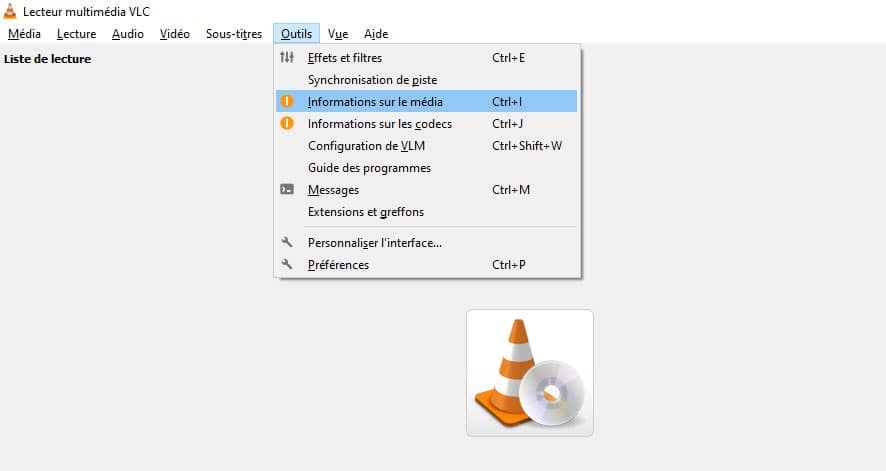Open Guide des programmes
886x471 pixels.
pyautogui.click(x=369, y=168)
